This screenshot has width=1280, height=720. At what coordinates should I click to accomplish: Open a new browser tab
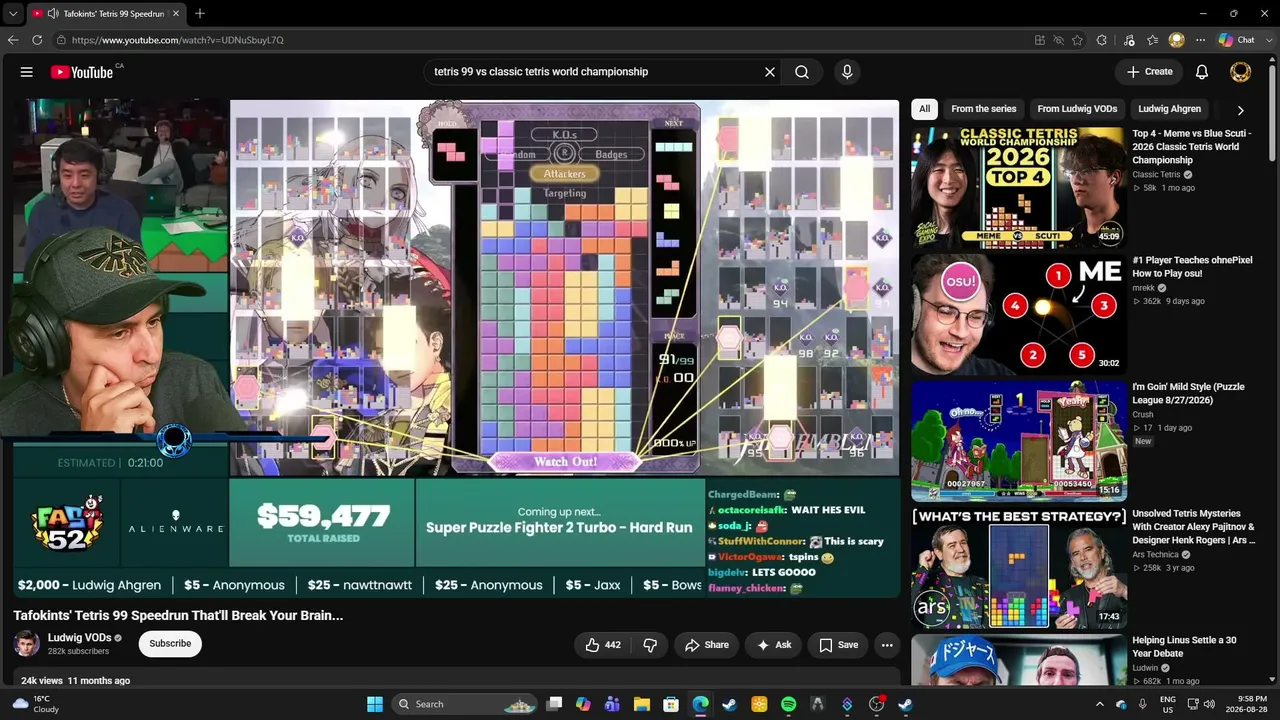click(200, 14)
